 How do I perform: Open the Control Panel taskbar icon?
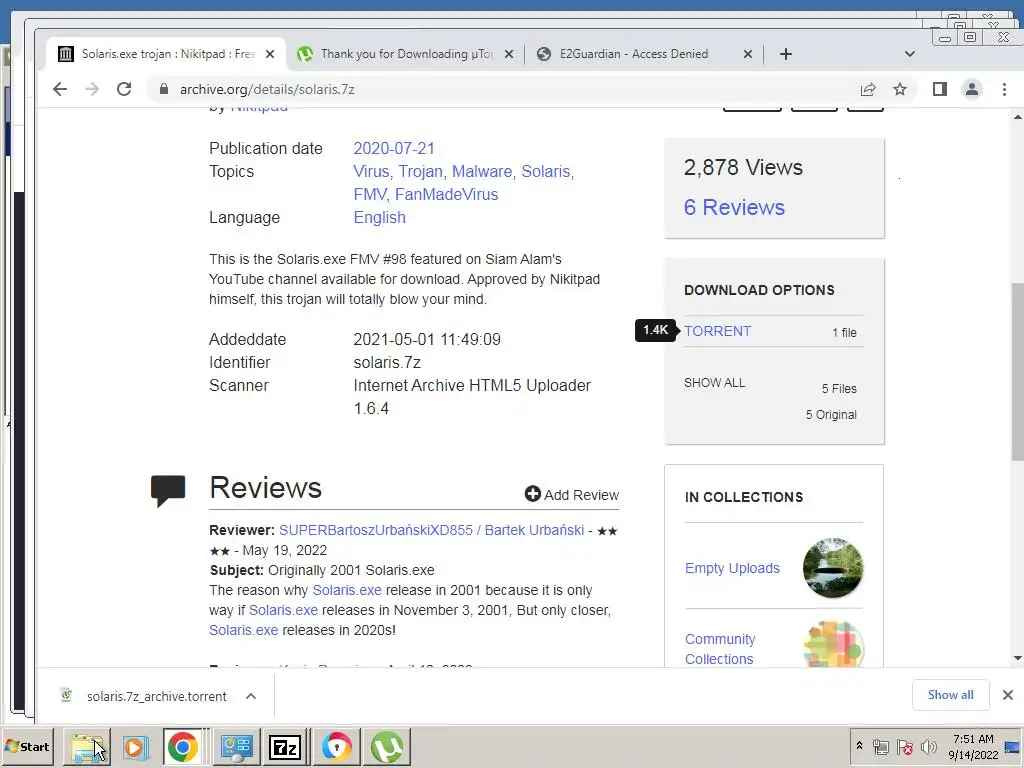pos(236,746)
